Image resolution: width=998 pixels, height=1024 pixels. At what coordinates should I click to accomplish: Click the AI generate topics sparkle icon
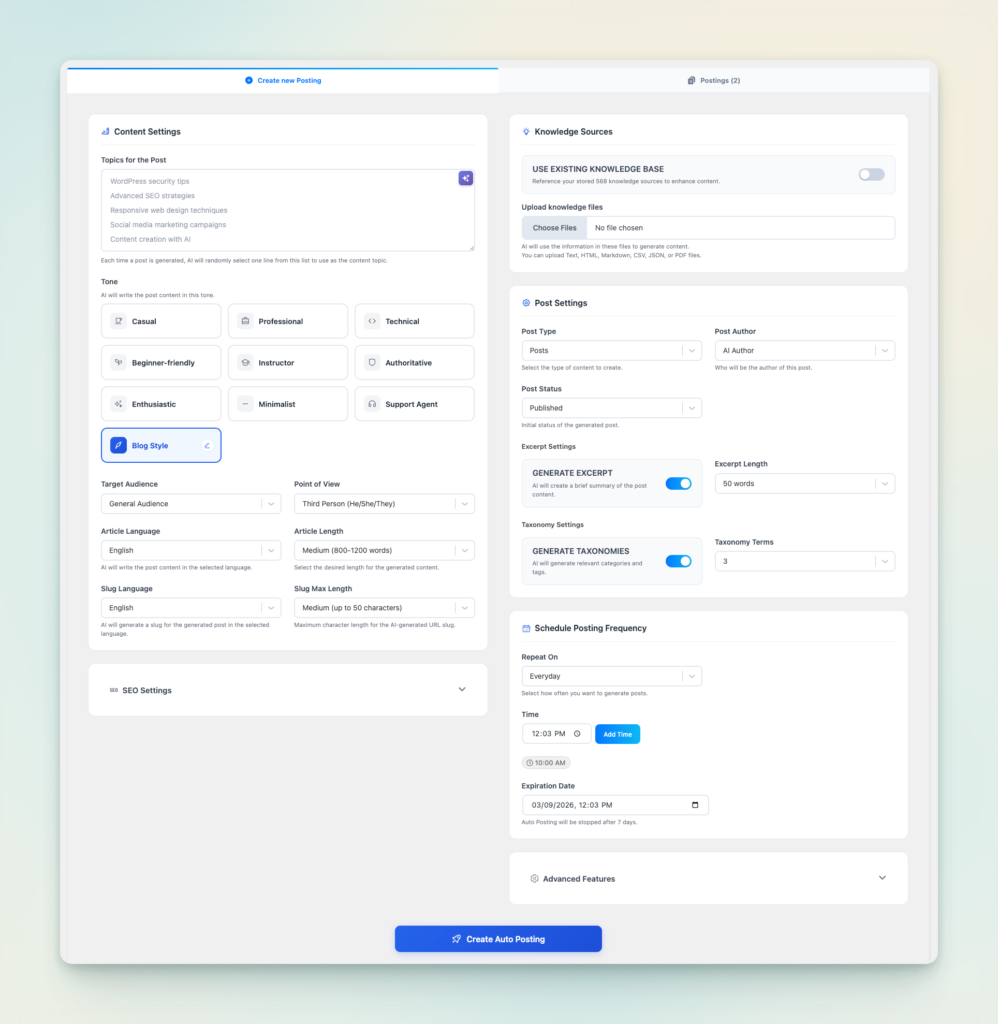pos(465,178)
